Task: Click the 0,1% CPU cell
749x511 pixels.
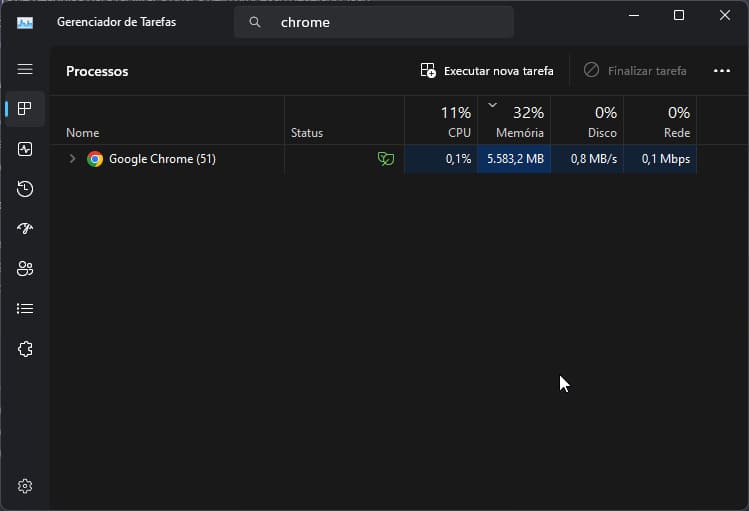Action: [x=441, y=159]
